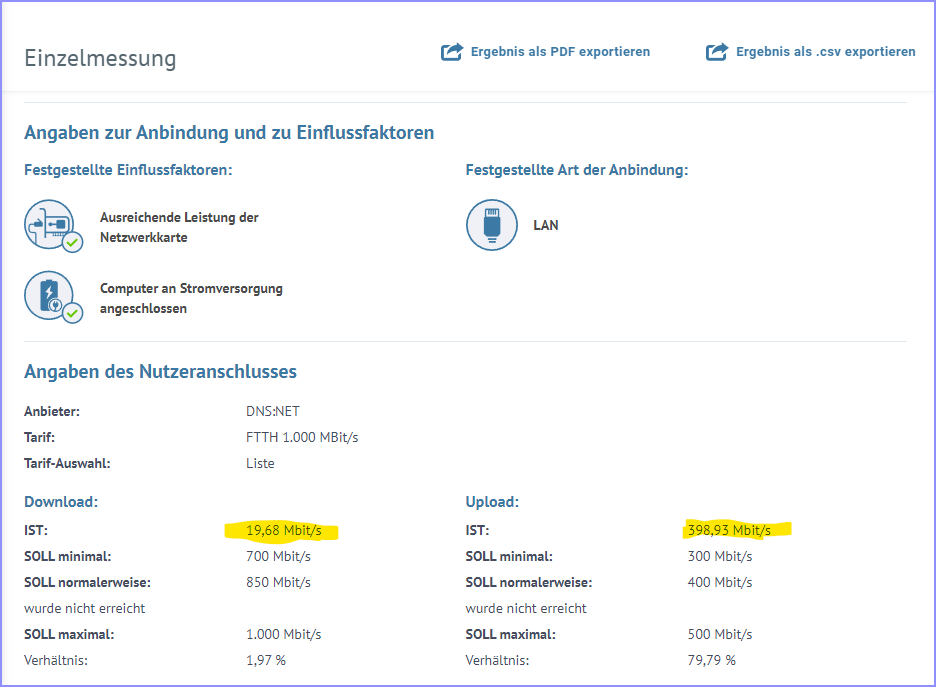
Task: Click the CSV export share icon
Action: 717,52
